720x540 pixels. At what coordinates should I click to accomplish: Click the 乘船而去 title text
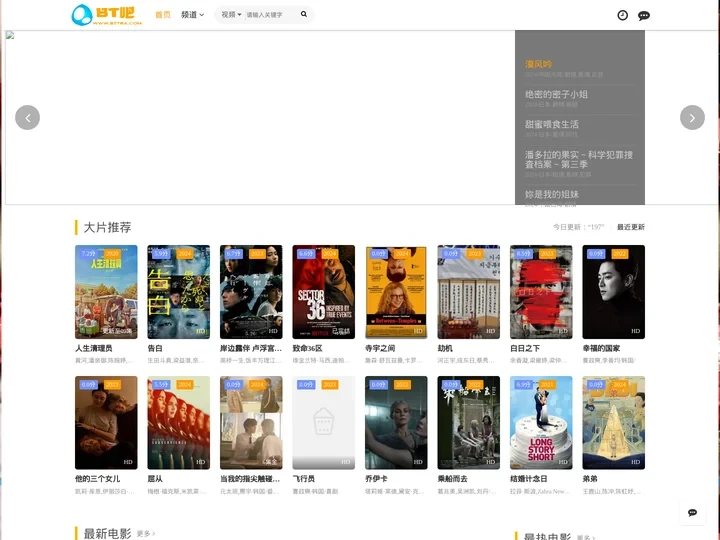[452, 478]
